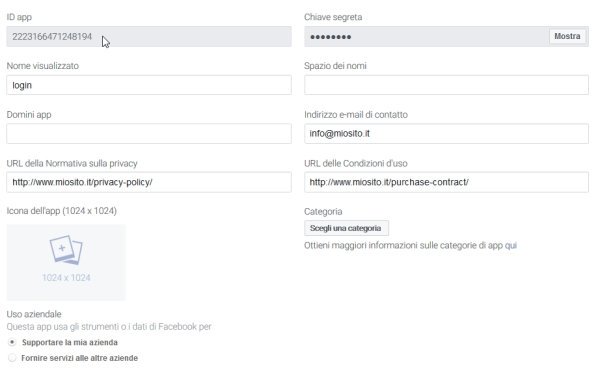
Task: Select Fornire servizi alle altre aziende radio button
Action: pos(12,358)
